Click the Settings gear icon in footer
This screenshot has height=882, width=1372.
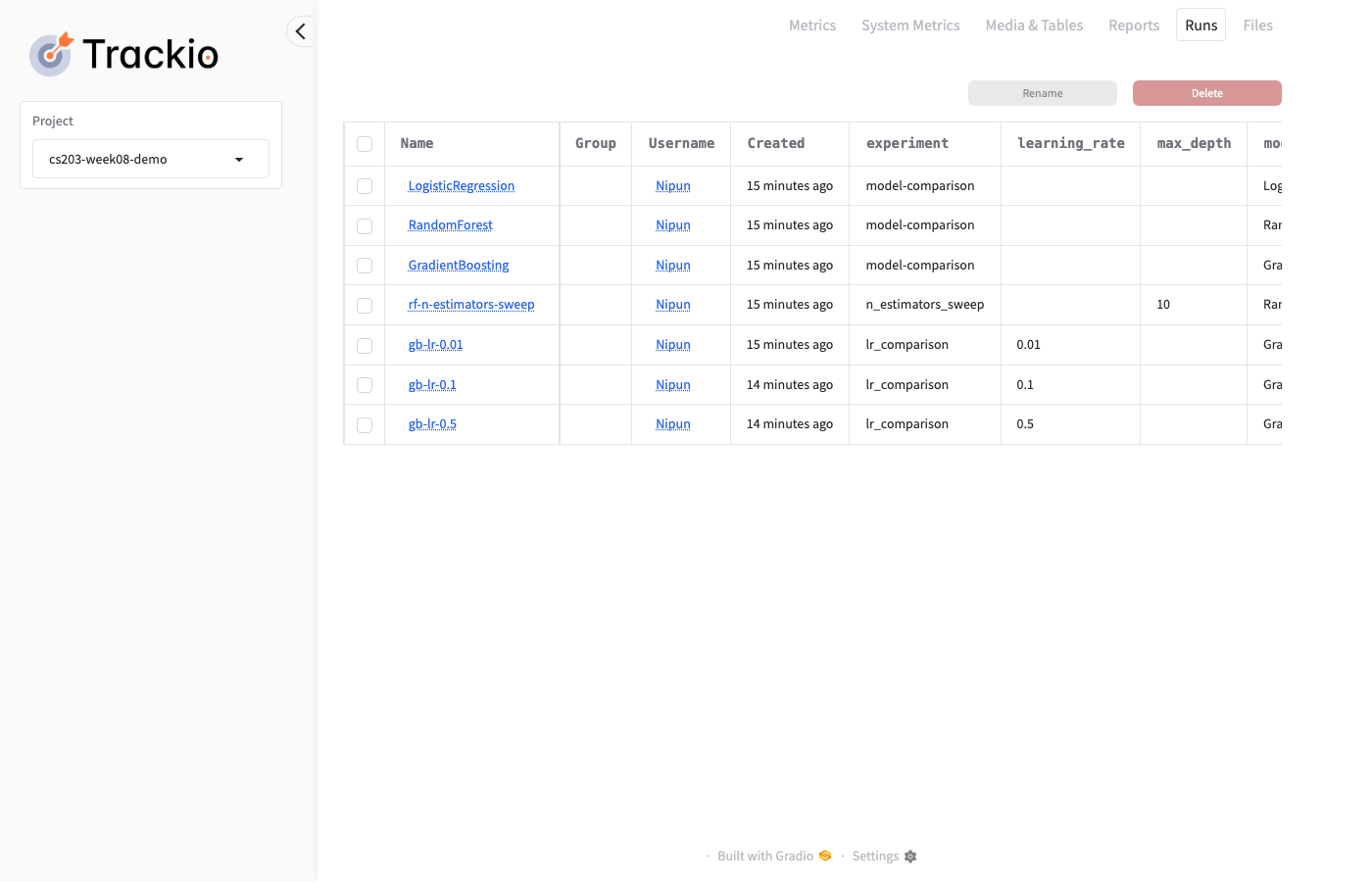coord(910,857)
